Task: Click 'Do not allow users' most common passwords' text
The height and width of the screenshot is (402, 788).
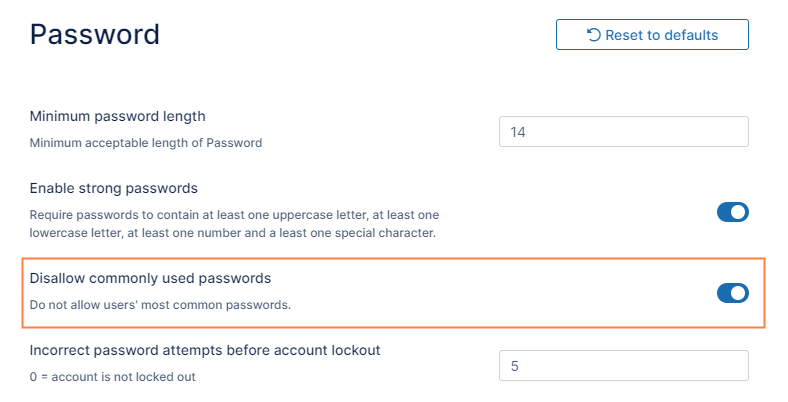Action: [160, 304]
